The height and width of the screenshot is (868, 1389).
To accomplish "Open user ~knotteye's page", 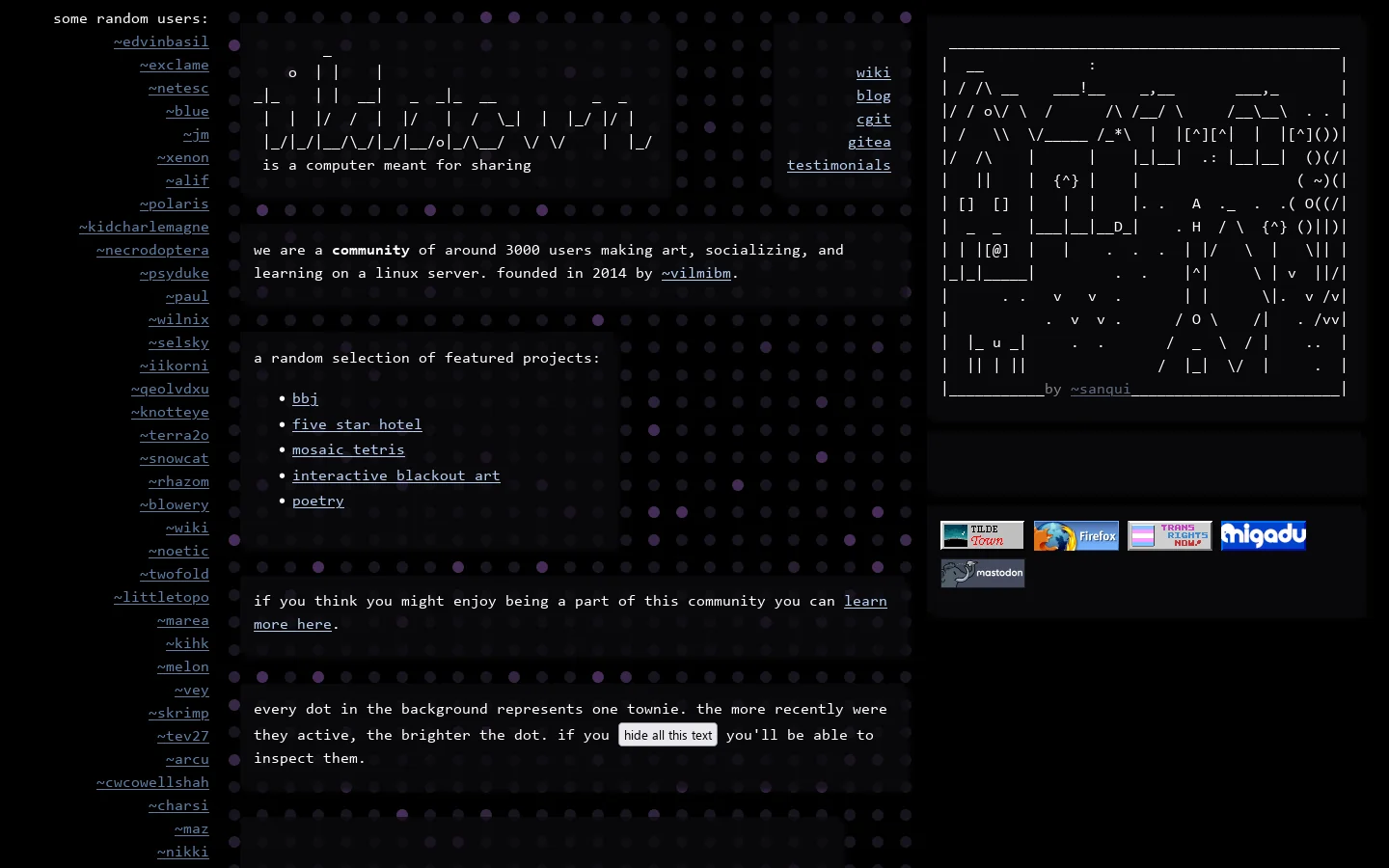I will [x=170, y=412].
